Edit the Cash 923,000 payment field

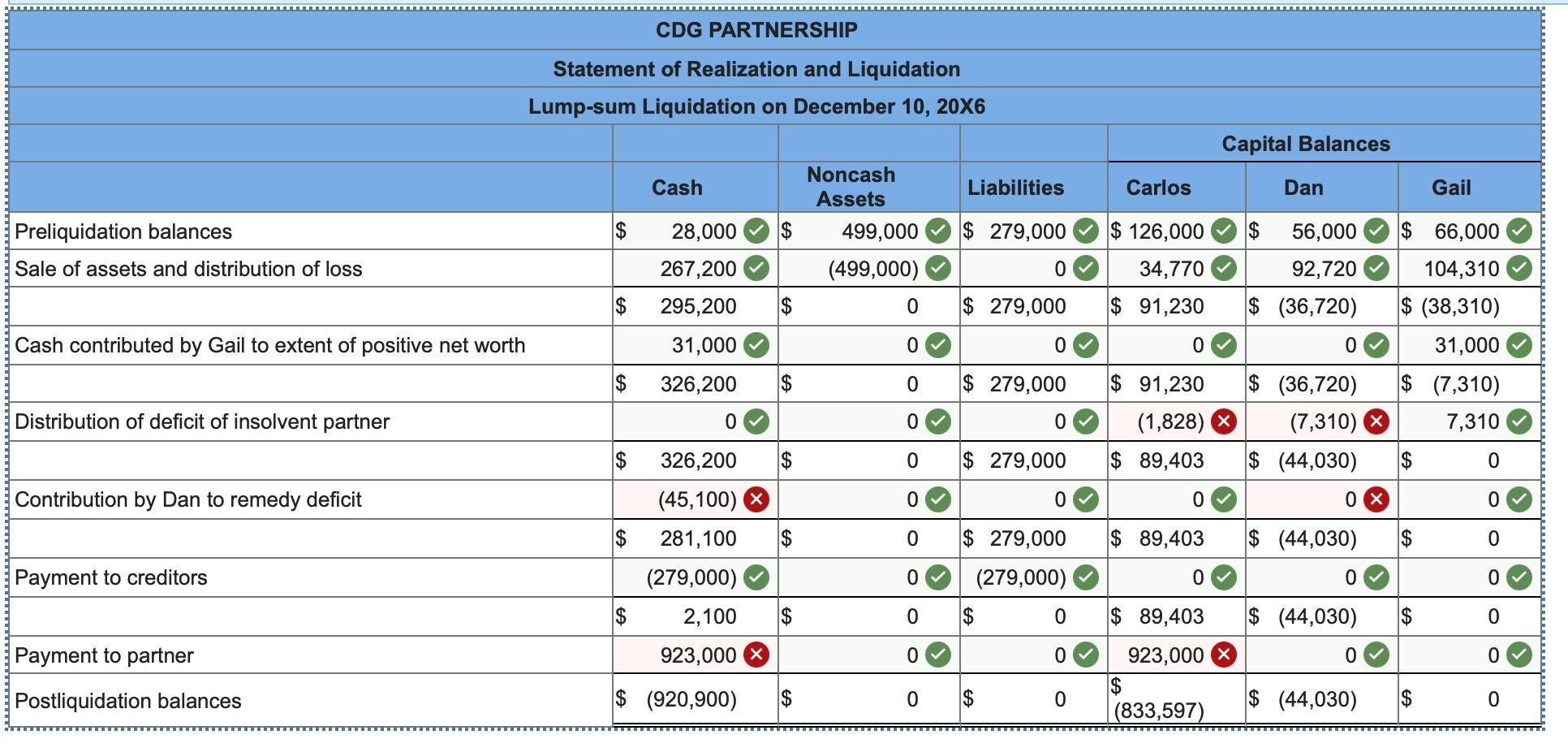click(x=696, y=655)
